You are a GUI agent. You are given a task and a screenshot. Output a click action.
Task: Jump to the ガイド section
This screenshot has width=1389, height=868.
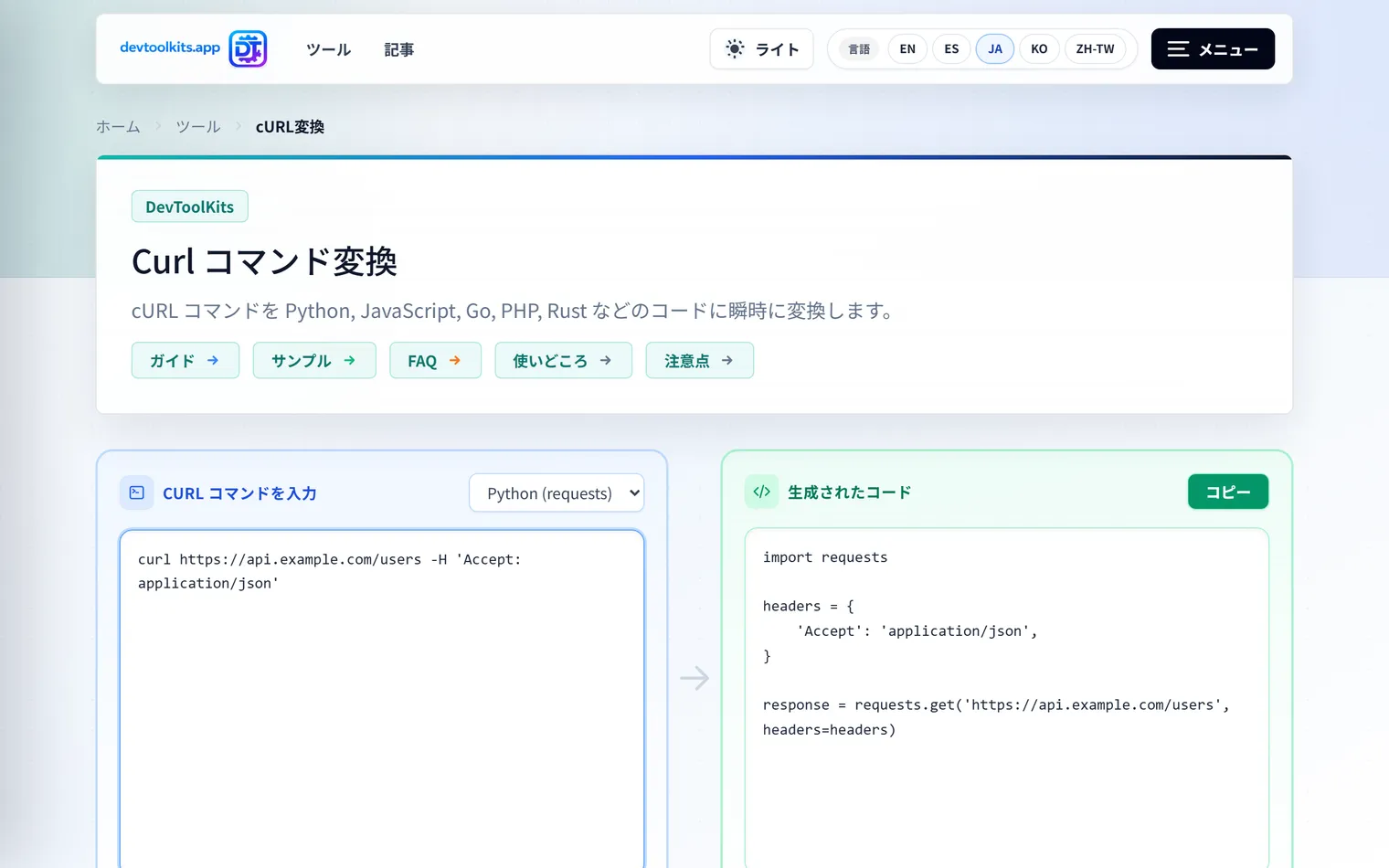click(x=186, y=361)
